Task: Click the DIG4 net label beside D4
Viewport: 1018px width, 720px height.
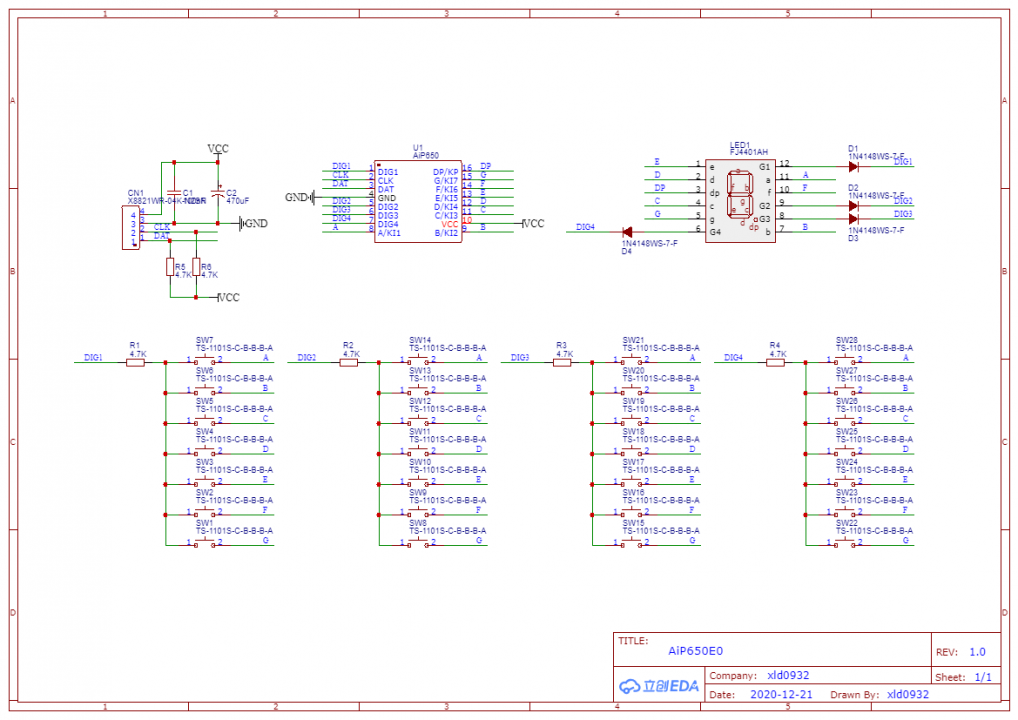Action: (585, 227)
